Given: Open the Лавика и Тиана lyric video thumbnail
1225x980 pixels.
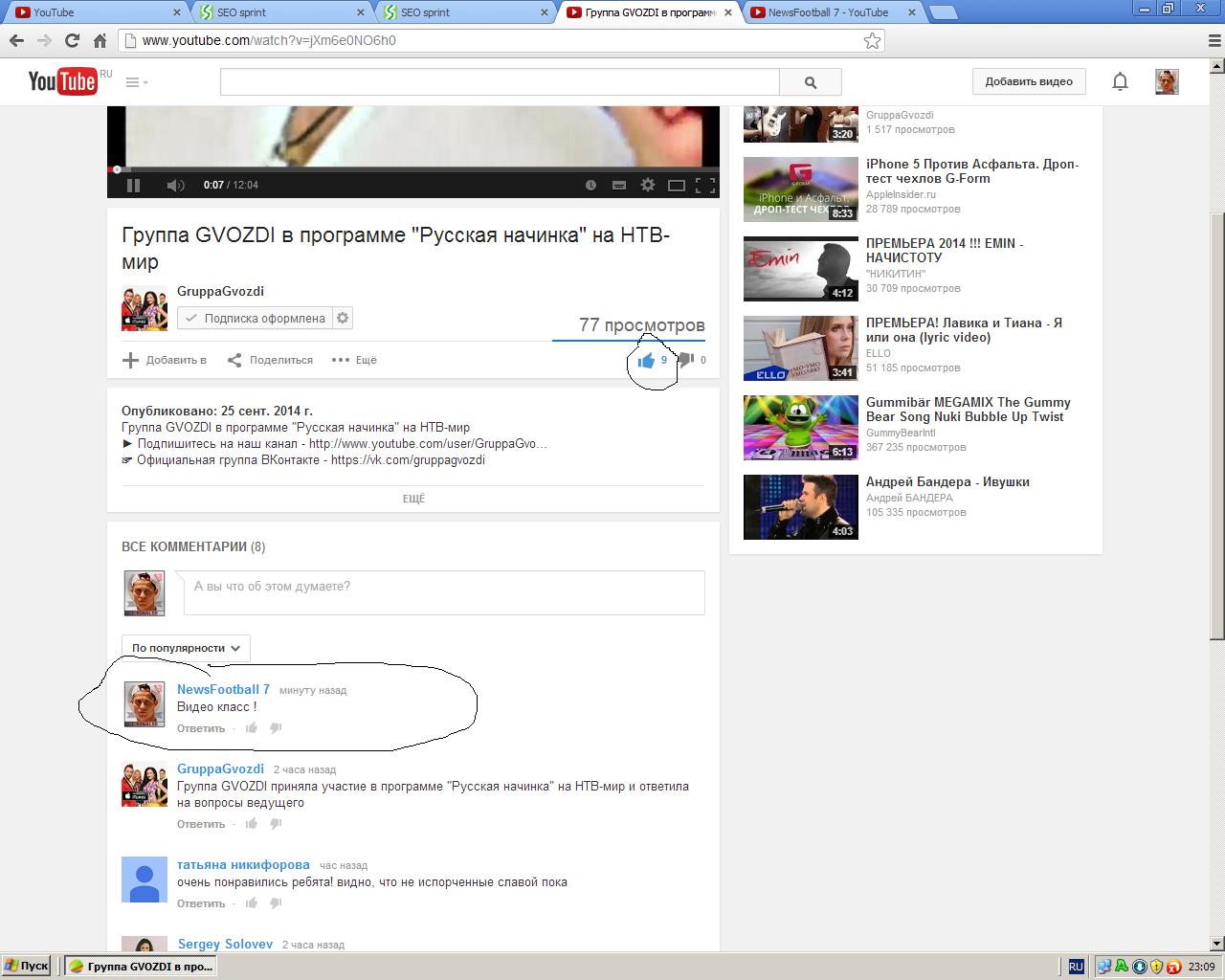Looking at the screenshot, I should click(x=801, y=348).
